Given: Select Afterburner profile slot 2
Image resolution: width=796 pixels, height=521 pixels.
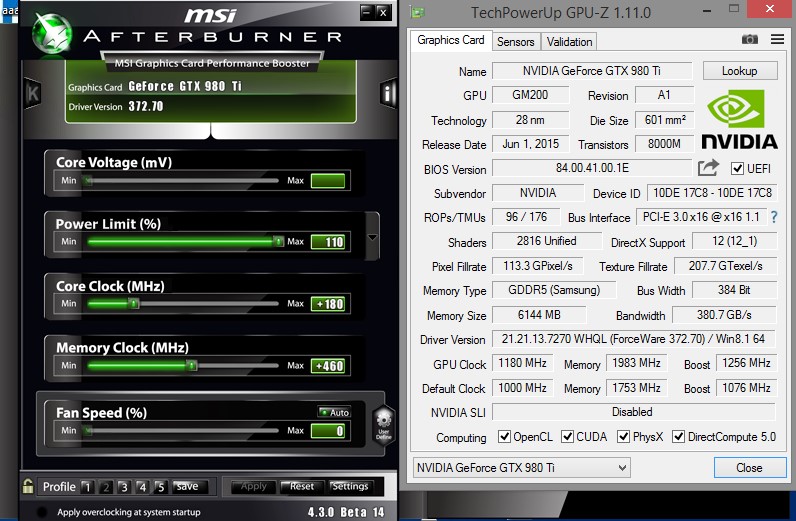Looking at the screenshot, I should tap(106, 487).
